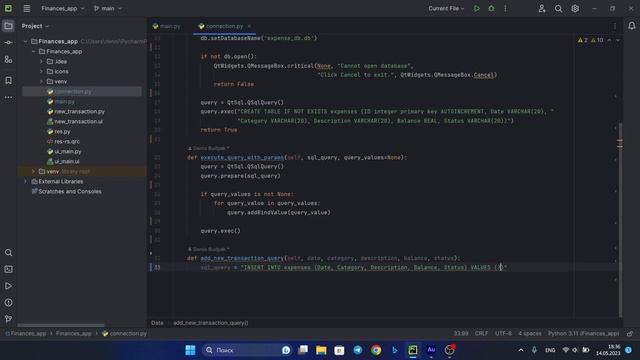Screen dimensions: 640x360
Task: Open the Project view dropdown
Action: (35, 26)
